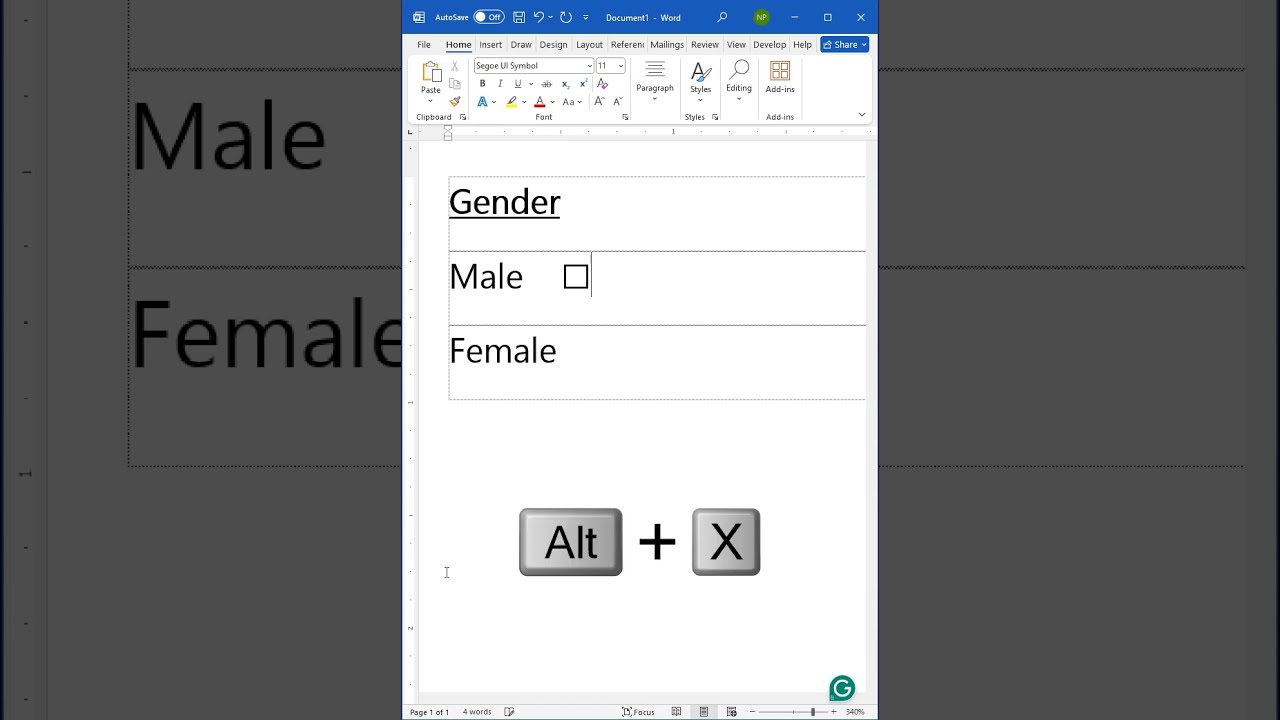Screen dimensions: 1280x720
Task: Redo the last action
Action: [566, 17]
